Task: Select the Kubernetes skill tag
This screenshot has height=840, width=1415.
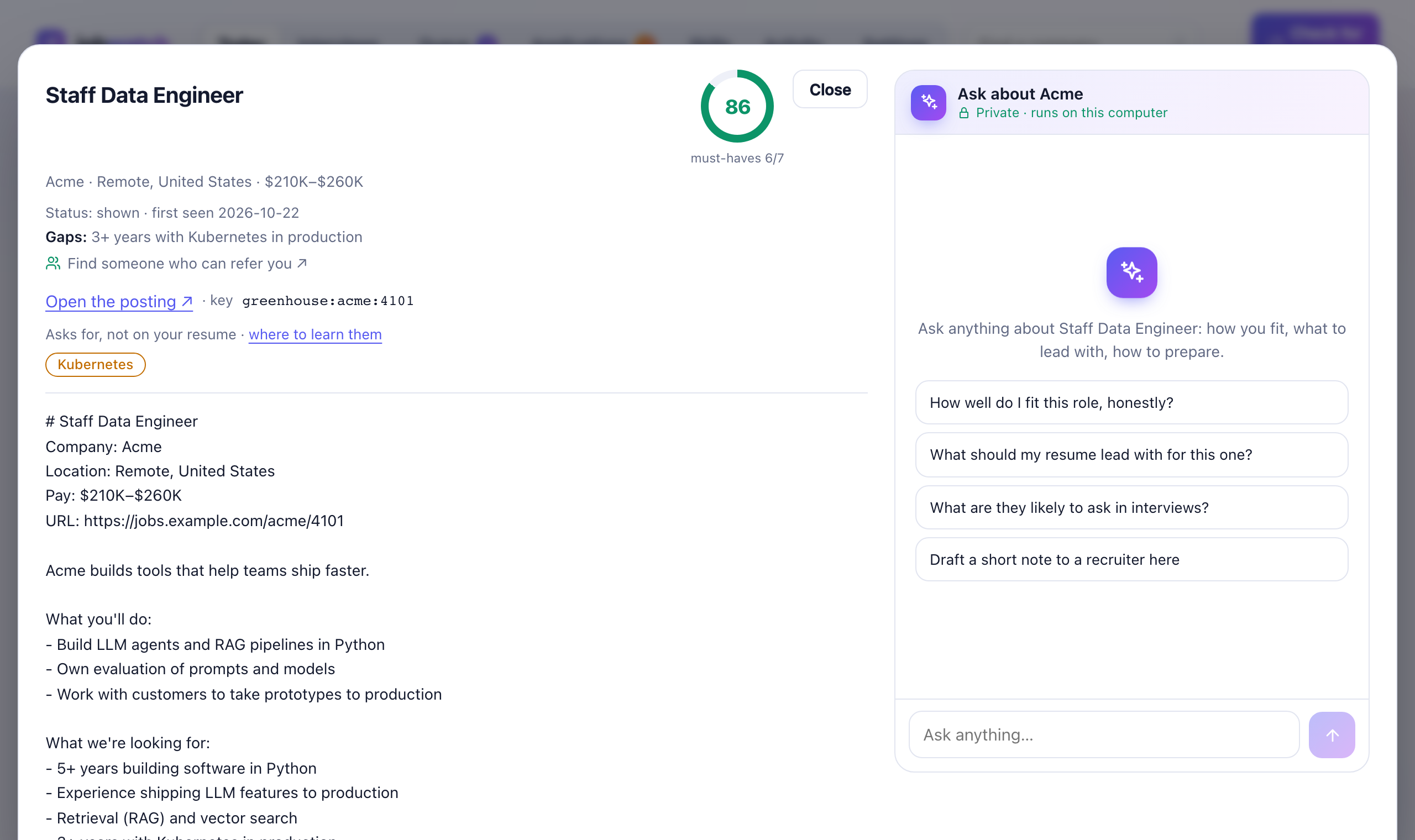Action: [95, 365]
